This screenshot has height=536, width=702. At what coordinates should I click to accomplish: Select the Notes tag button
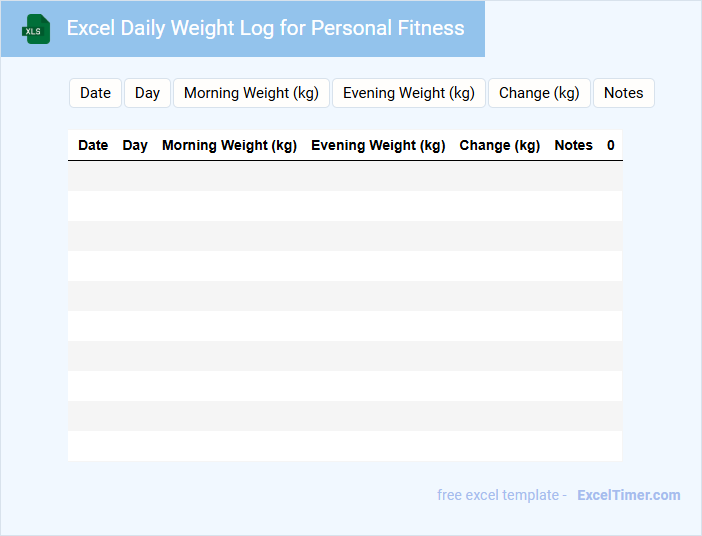point(623,93)
